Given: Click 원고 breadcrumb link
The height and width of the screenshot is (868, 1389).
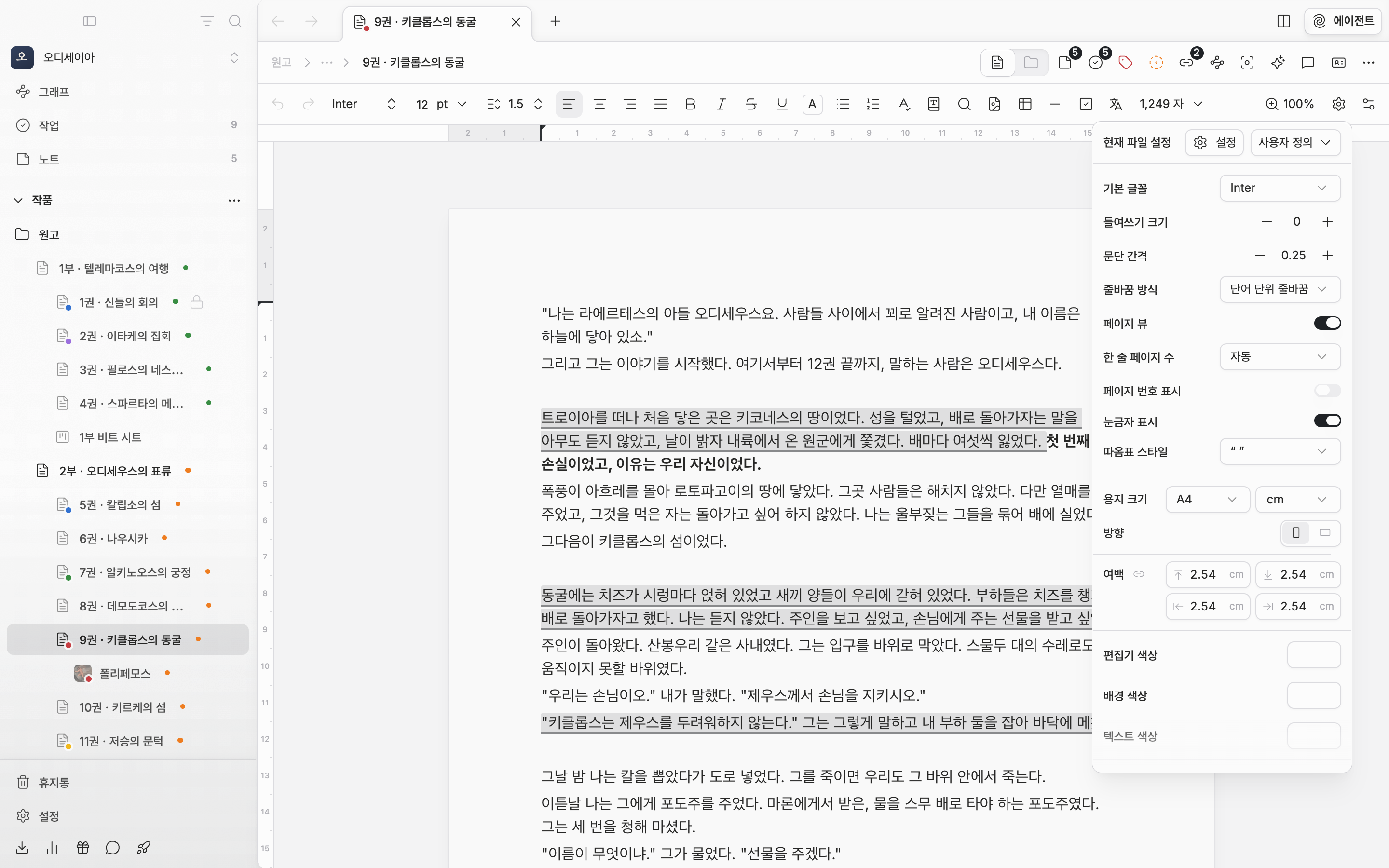Looking at the screenshot, I should point(281,63).
